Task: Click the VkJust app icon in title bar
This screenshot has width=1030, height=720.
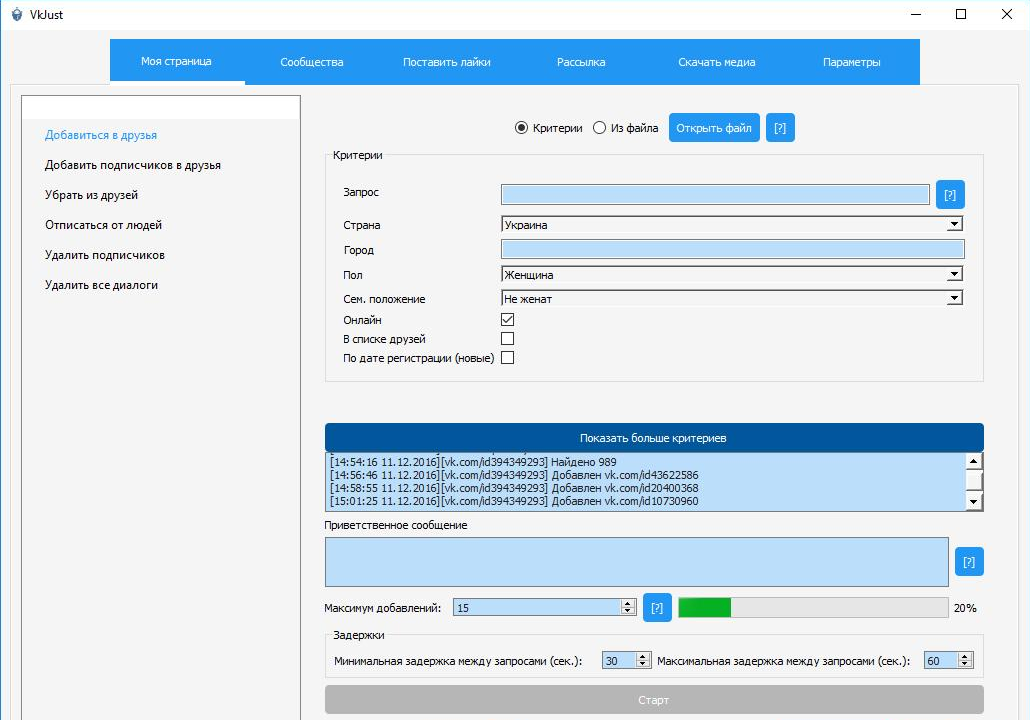Action: [16, 14]
